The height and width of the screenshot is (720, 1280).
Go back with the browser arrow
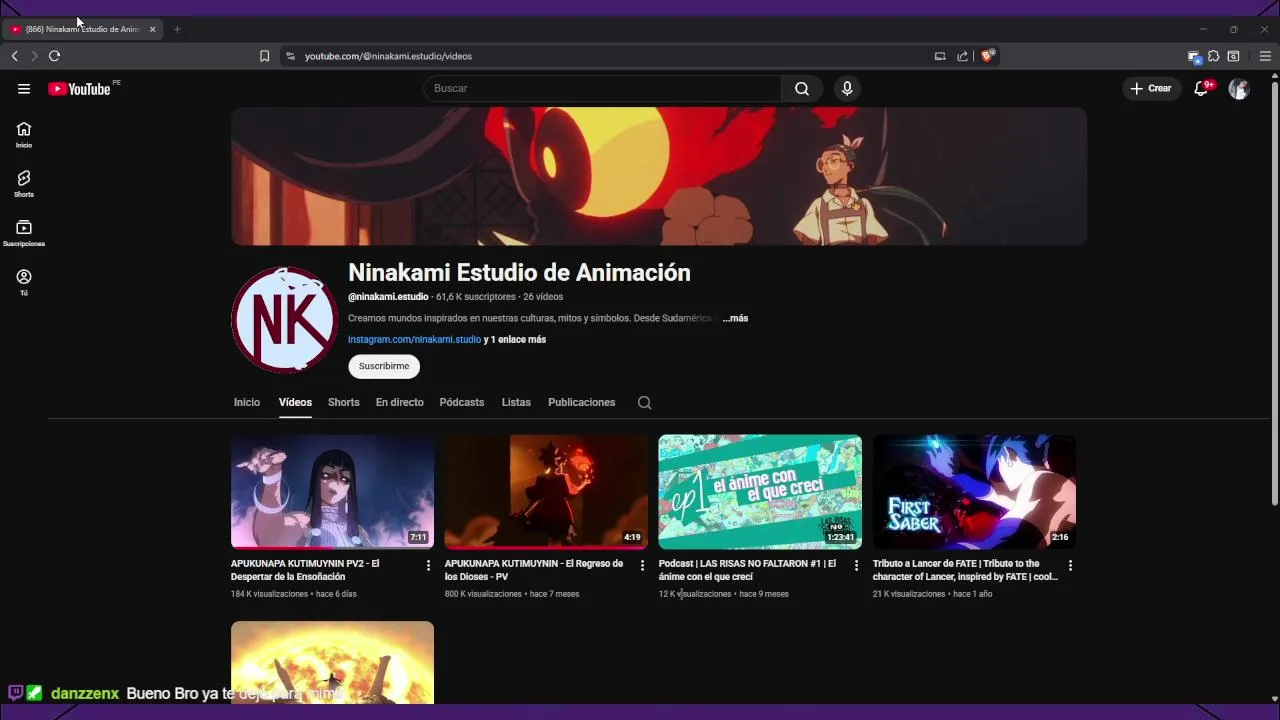15,56
